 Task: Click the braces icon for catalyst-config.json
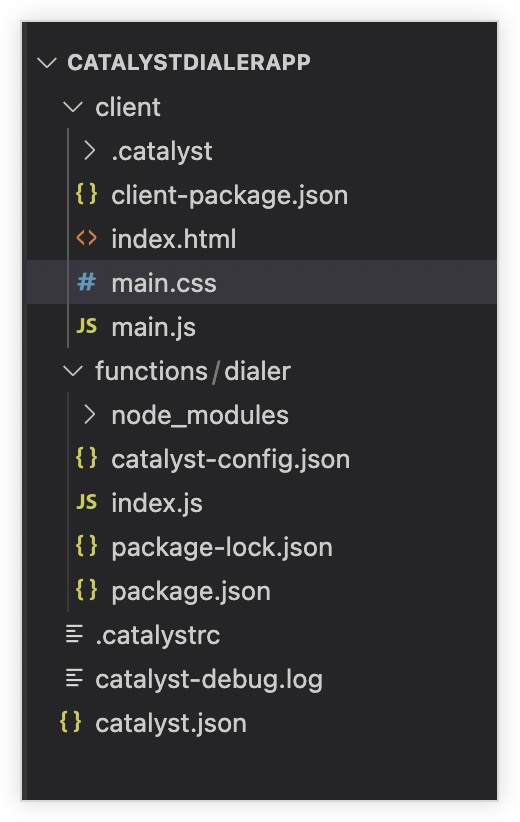pos(86,458)
